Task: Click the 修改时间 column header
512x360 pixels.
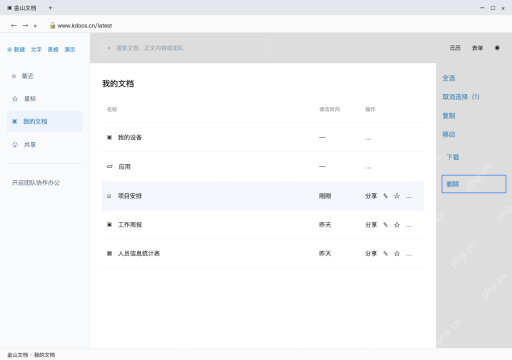Action: coord(330,109)
